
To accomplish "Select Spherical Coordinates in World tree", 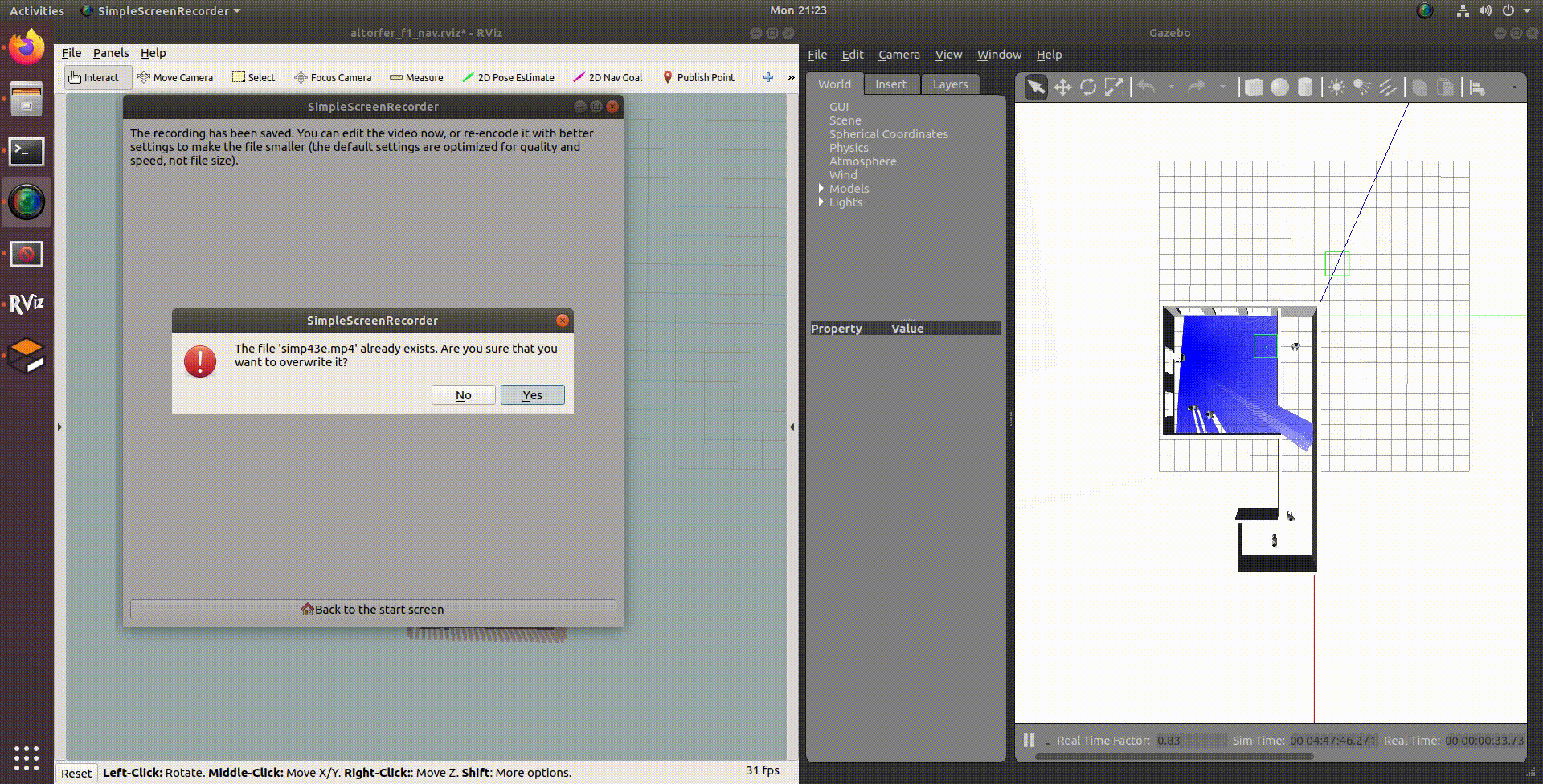I will pyautogui.click(x=889, y=134).
